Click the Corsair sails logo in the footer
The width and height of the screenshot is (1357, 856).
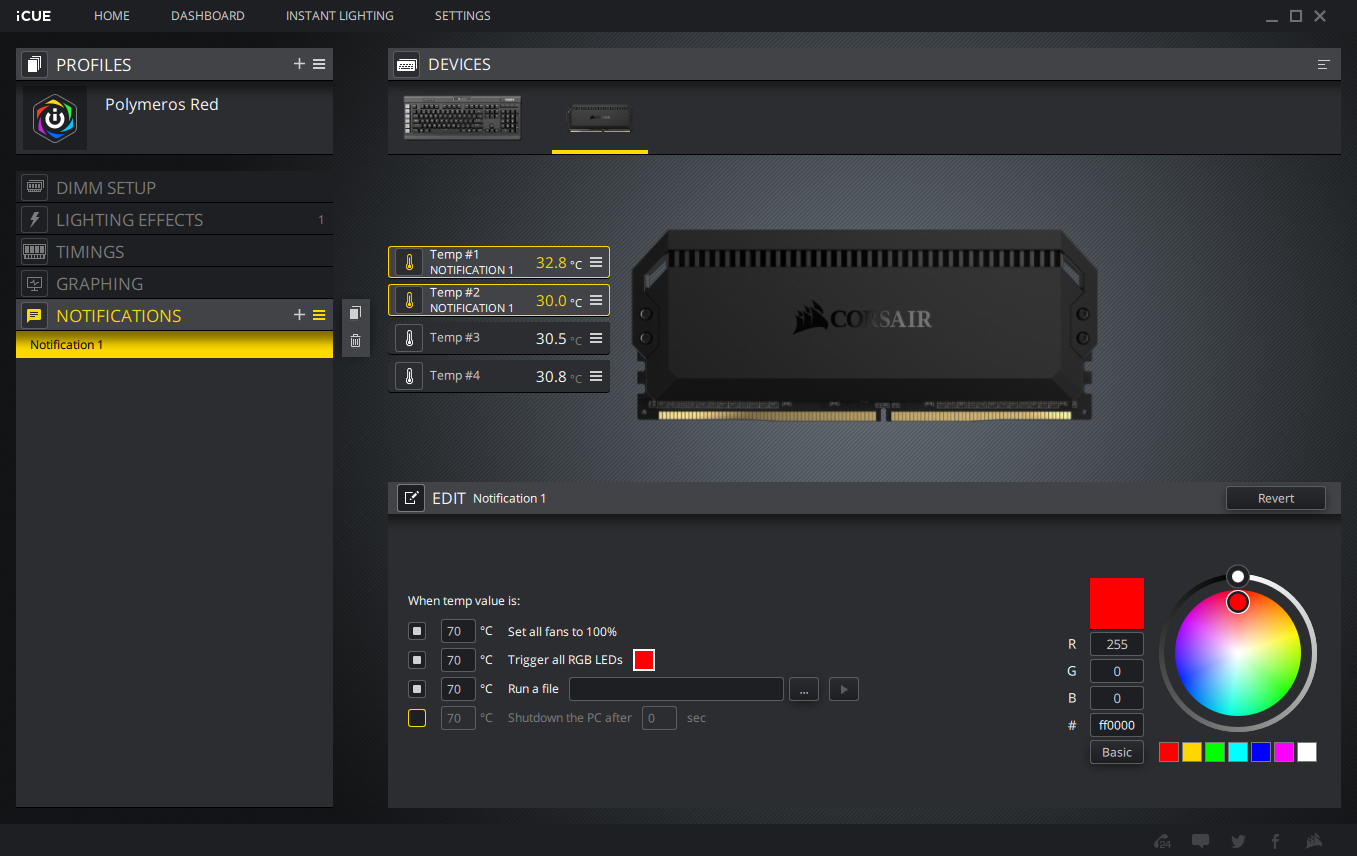coord(1314,841)
